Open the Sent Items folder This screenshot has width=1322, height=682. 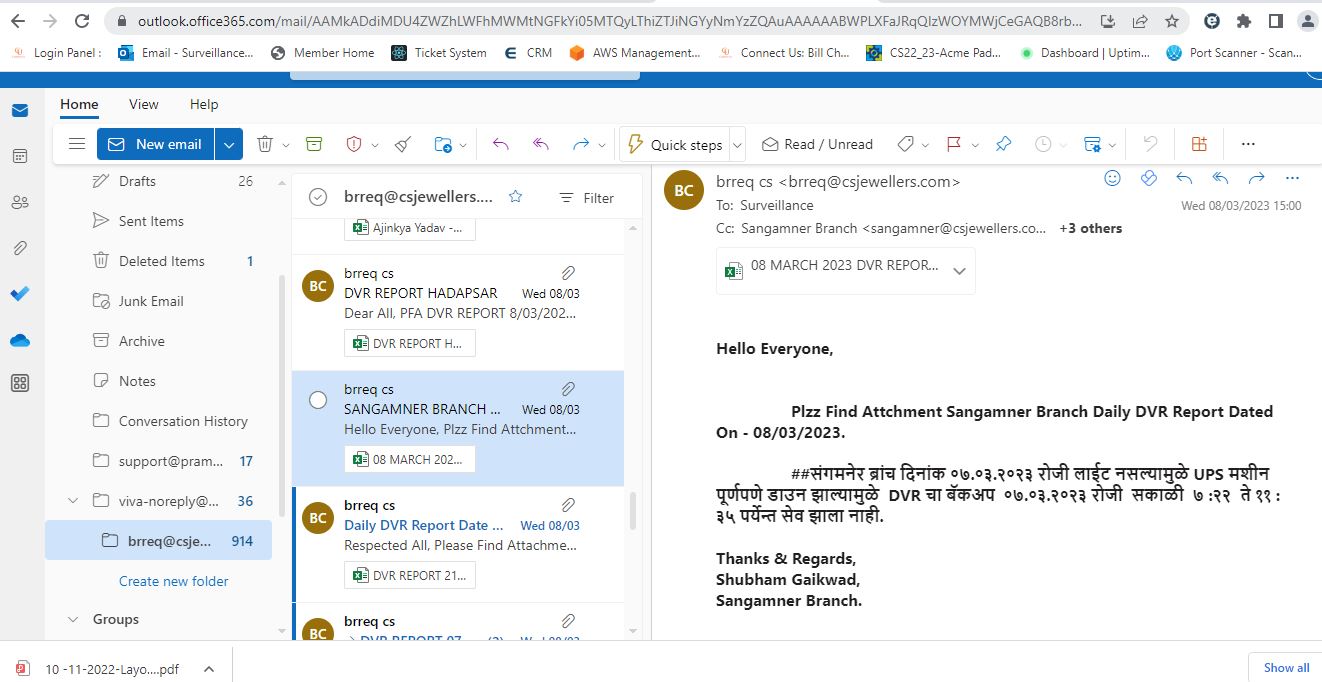159,221
